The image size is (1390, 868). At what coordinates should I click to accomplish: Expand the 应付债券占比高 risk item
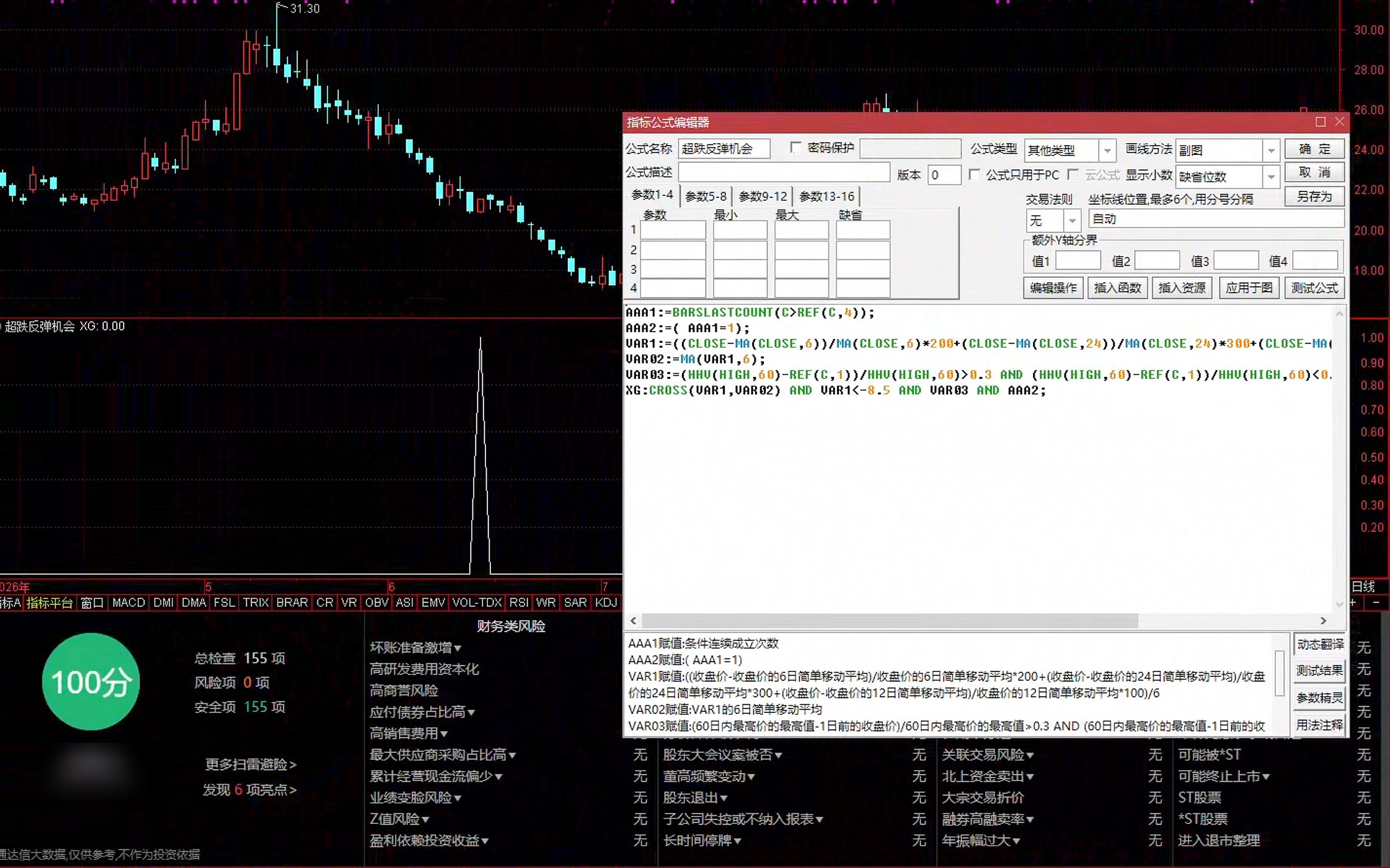click(422, 712)
